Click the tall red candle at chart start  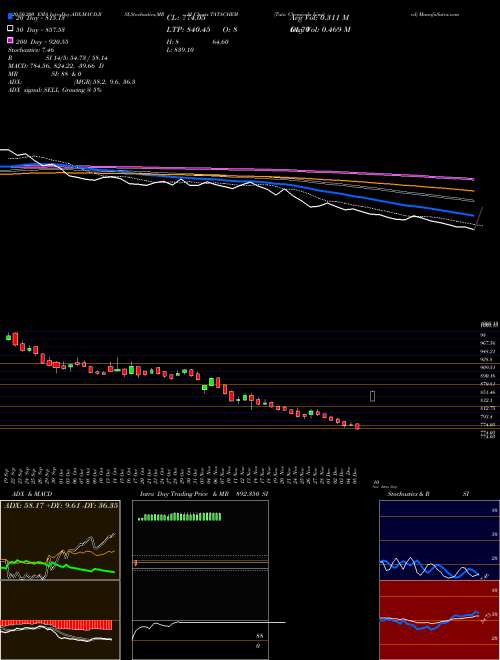coord(15,339)
